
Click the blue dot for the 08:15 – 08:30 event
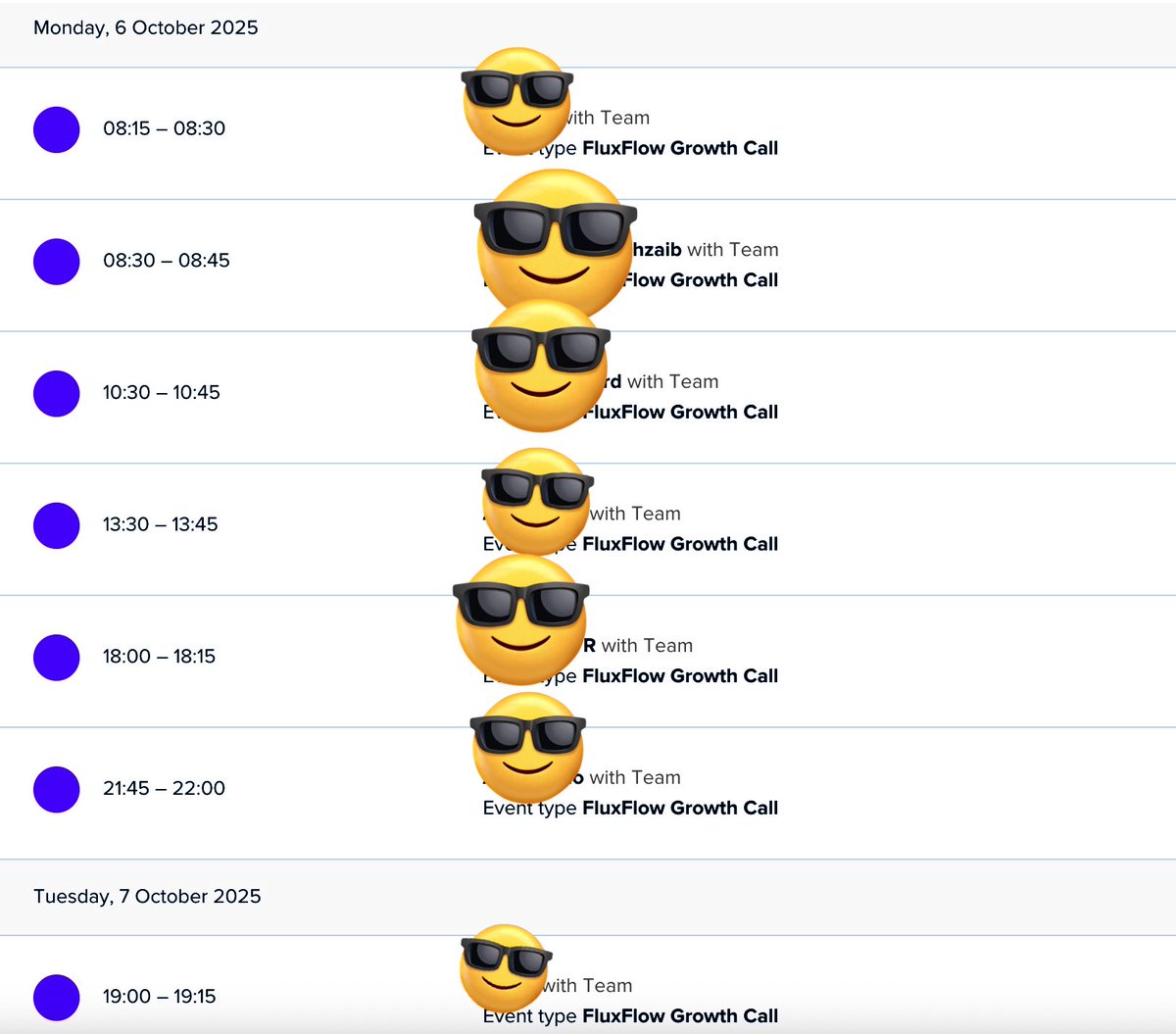[57, 129]
